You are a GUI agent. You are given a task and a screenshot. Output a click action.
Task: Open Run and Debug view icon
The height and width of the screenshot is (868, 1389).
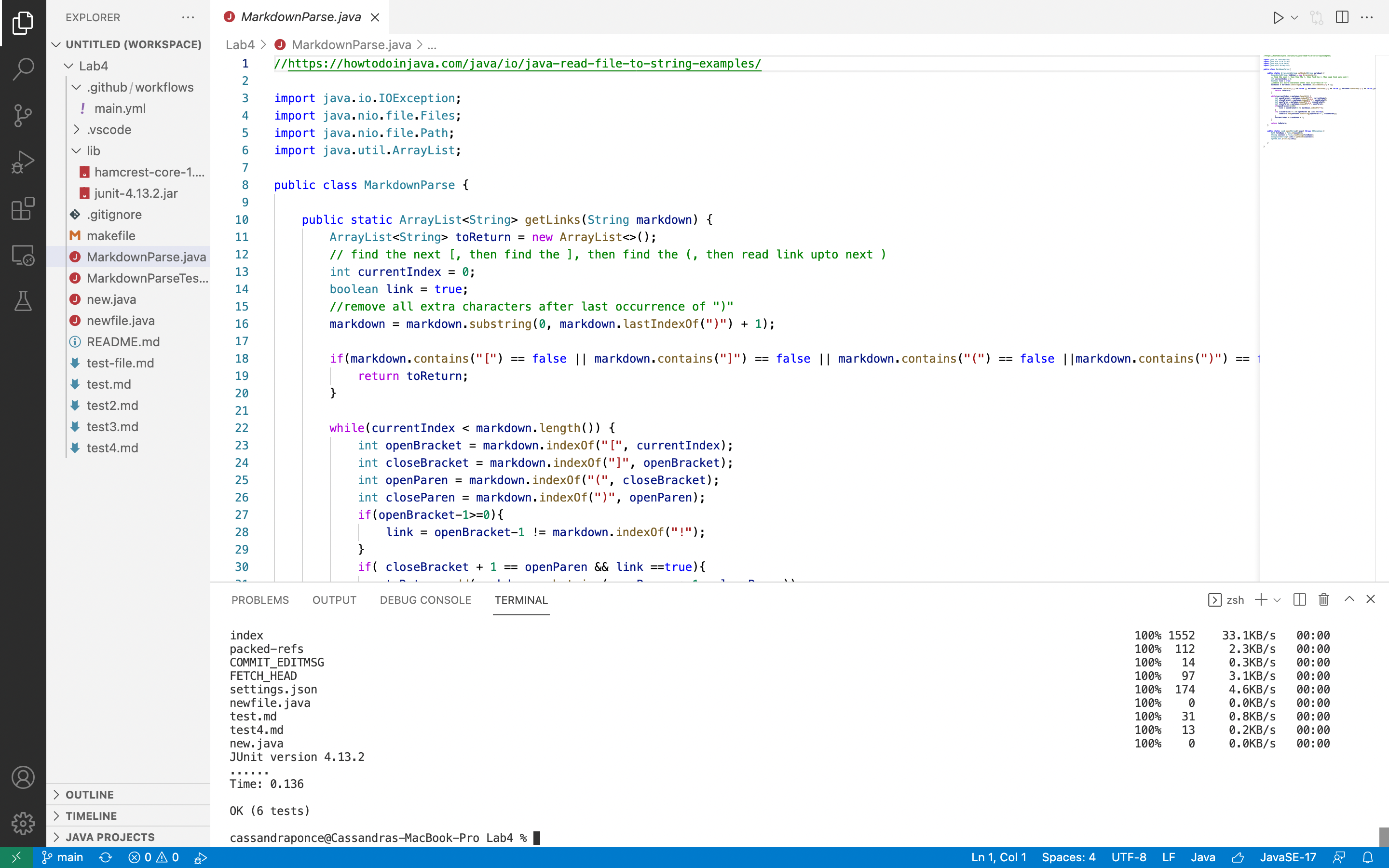coord(23,162)
